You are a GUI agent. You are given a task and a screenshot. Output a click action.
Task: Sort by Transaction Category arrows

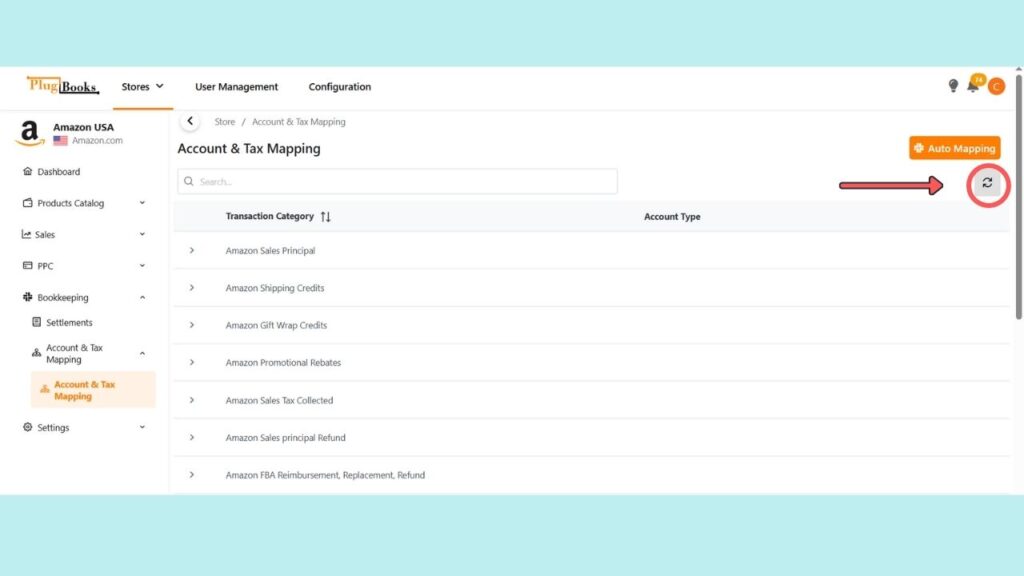(325, 216)
